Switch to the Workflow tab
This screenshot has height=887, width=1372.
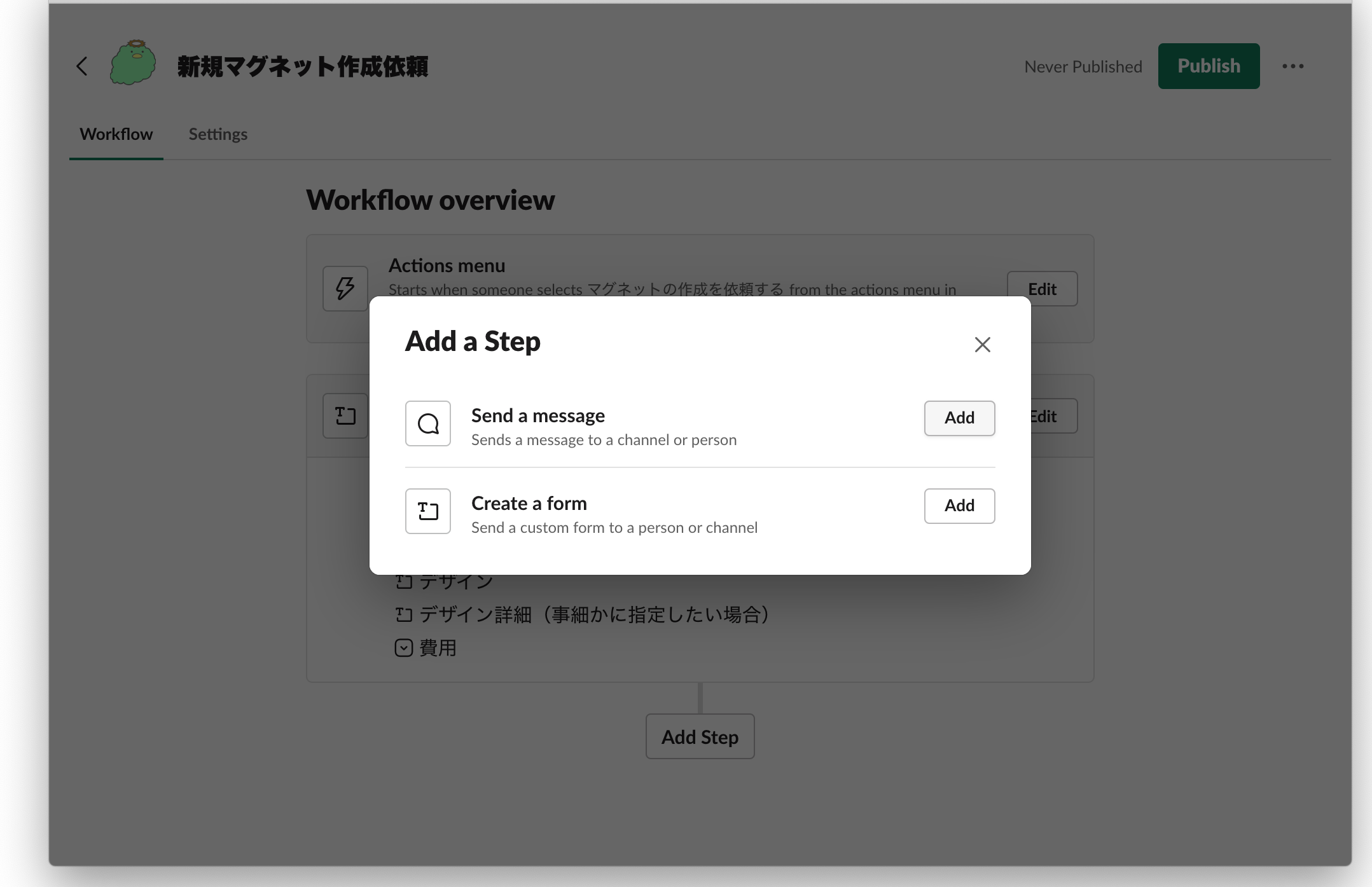[x=116, y=134]
